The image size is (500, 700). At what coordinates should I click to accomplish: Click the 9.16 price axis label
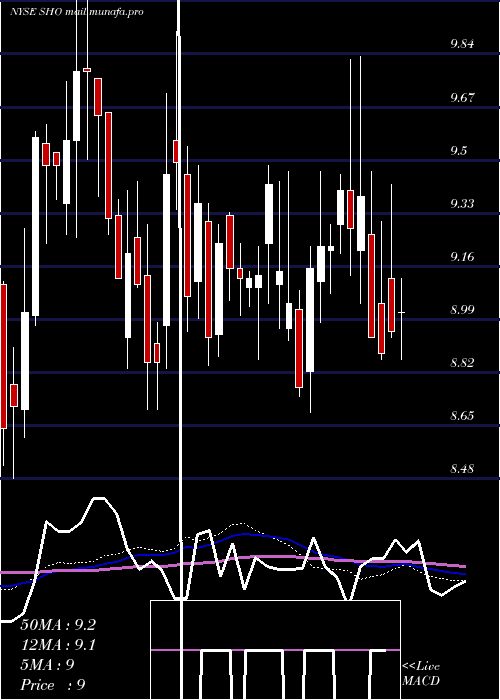(462, 257)
